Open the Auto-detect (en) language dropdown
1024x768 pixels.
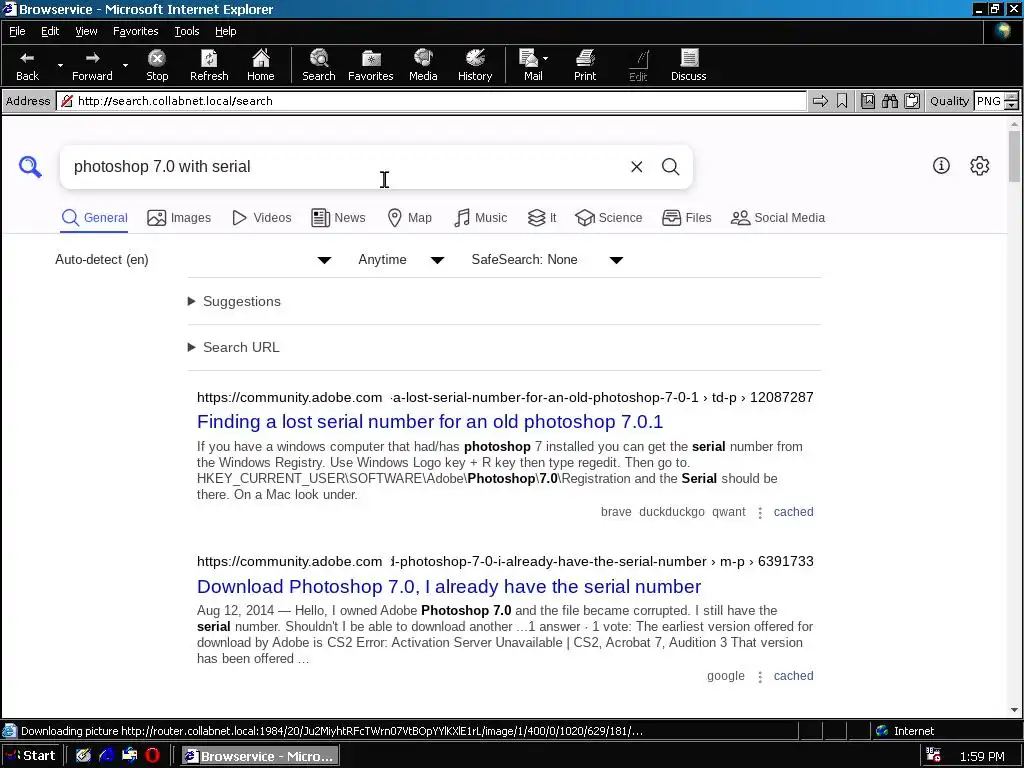(x=193, y=260)
